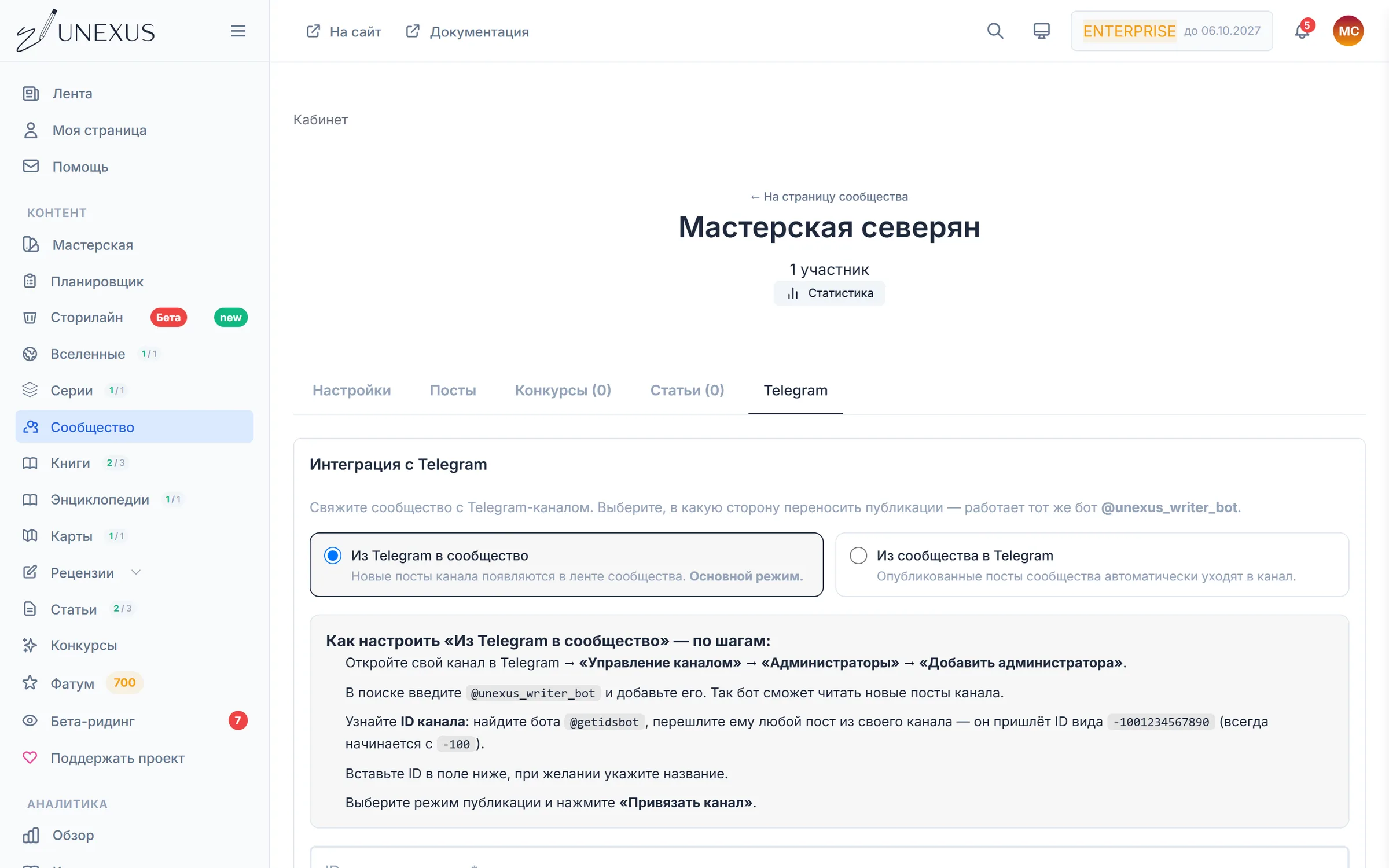Switch to Посты tab

point(453,390)
